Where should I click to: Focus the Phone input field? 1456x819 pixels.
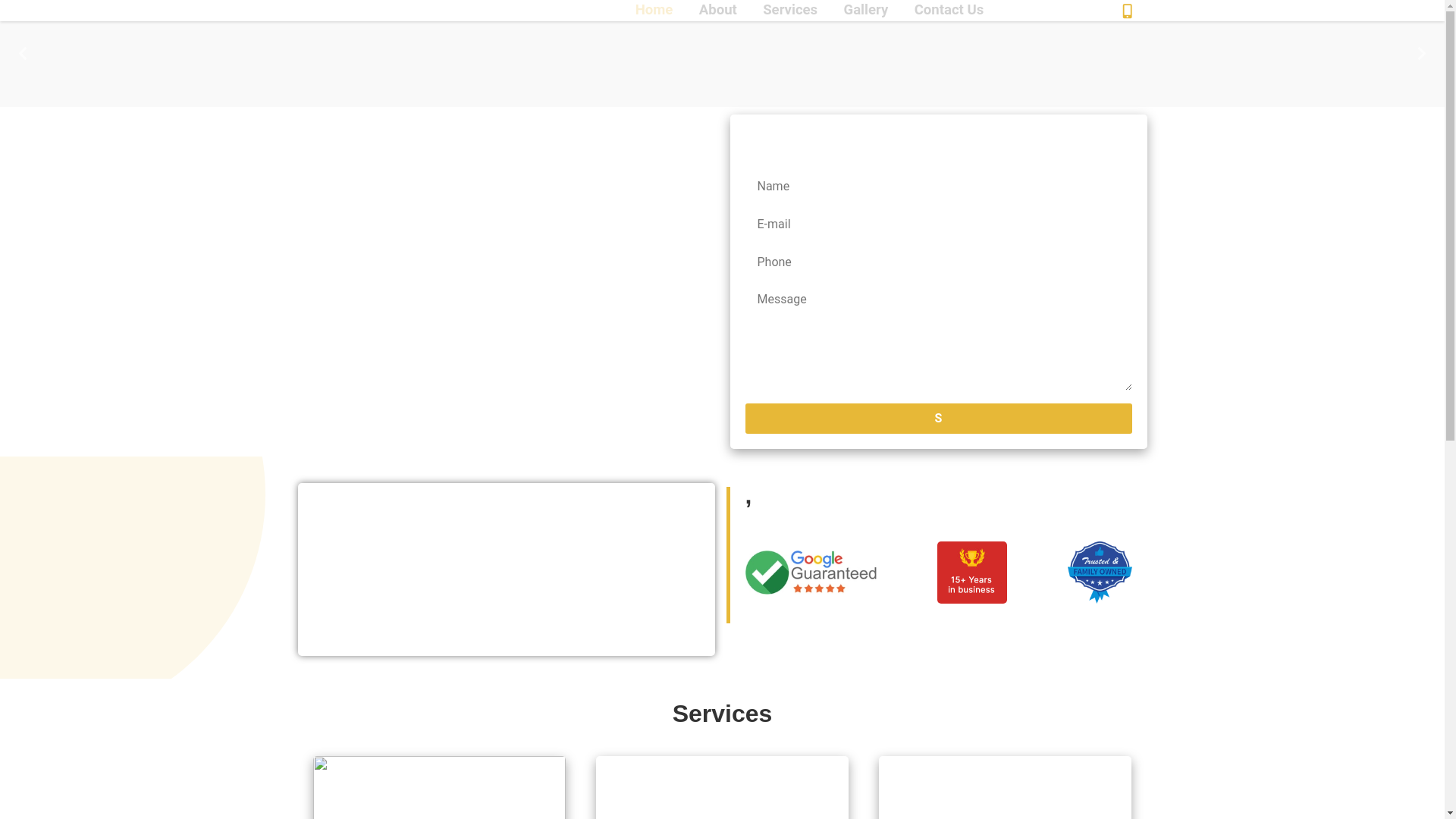938,262
